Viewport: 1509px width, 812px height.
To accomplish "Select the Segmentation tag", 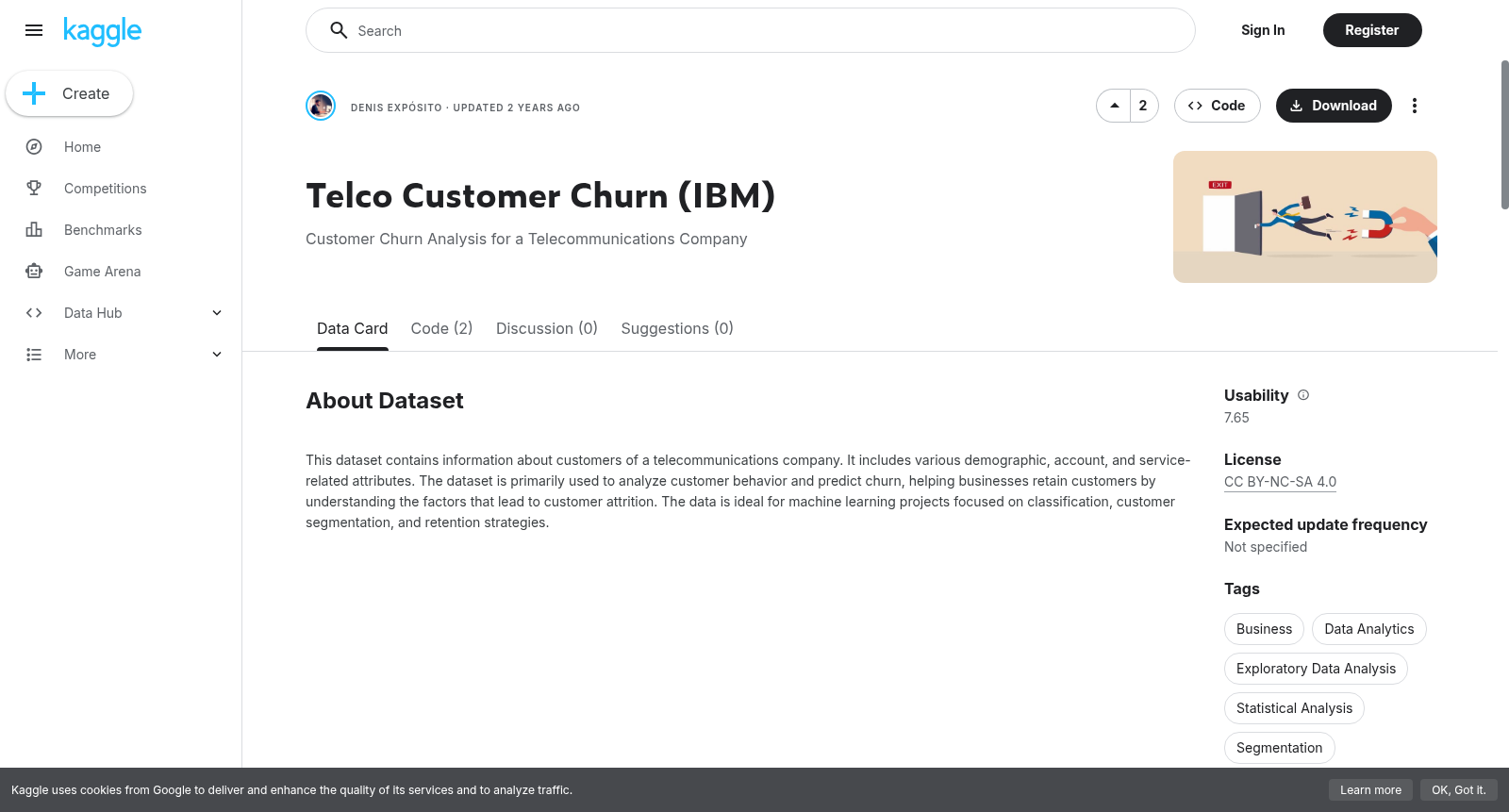I will pyautogui.click(x=1279, y=748).
